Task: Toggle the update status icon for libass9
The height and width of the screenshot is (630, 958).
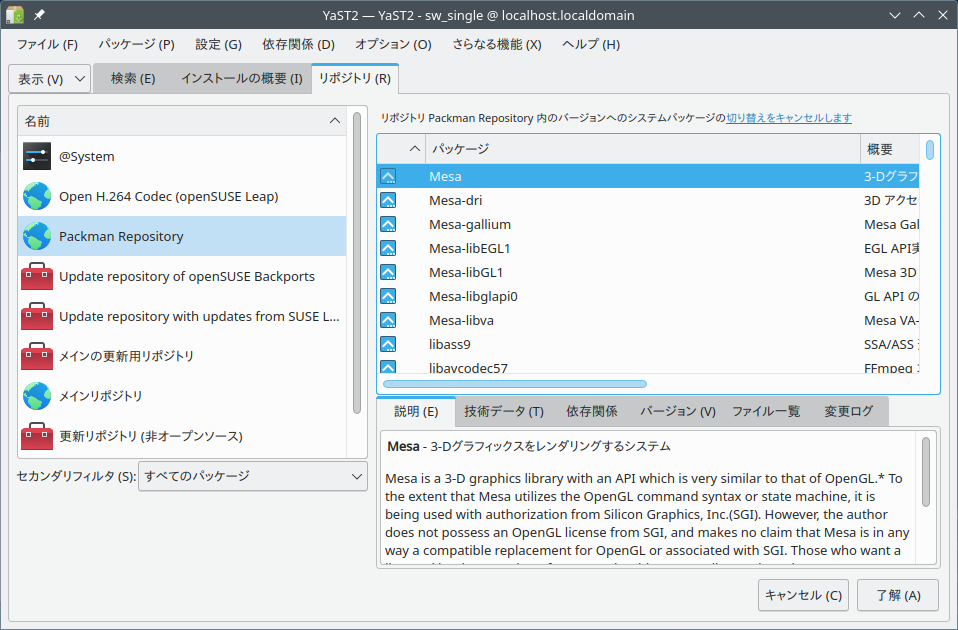Action: point(388,344)
